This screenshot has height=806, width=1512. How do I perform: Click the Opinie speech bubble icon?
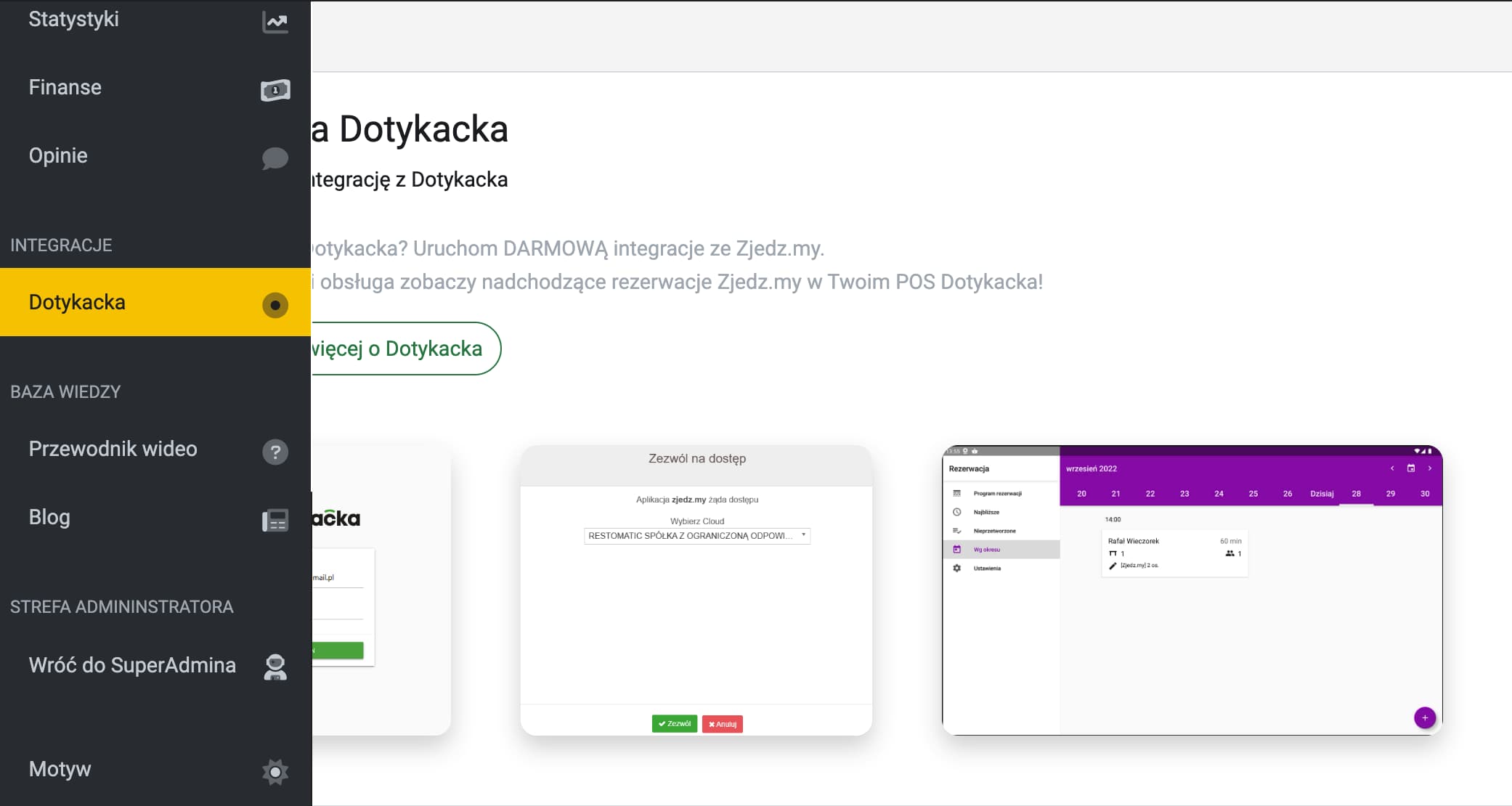point(275,158)
